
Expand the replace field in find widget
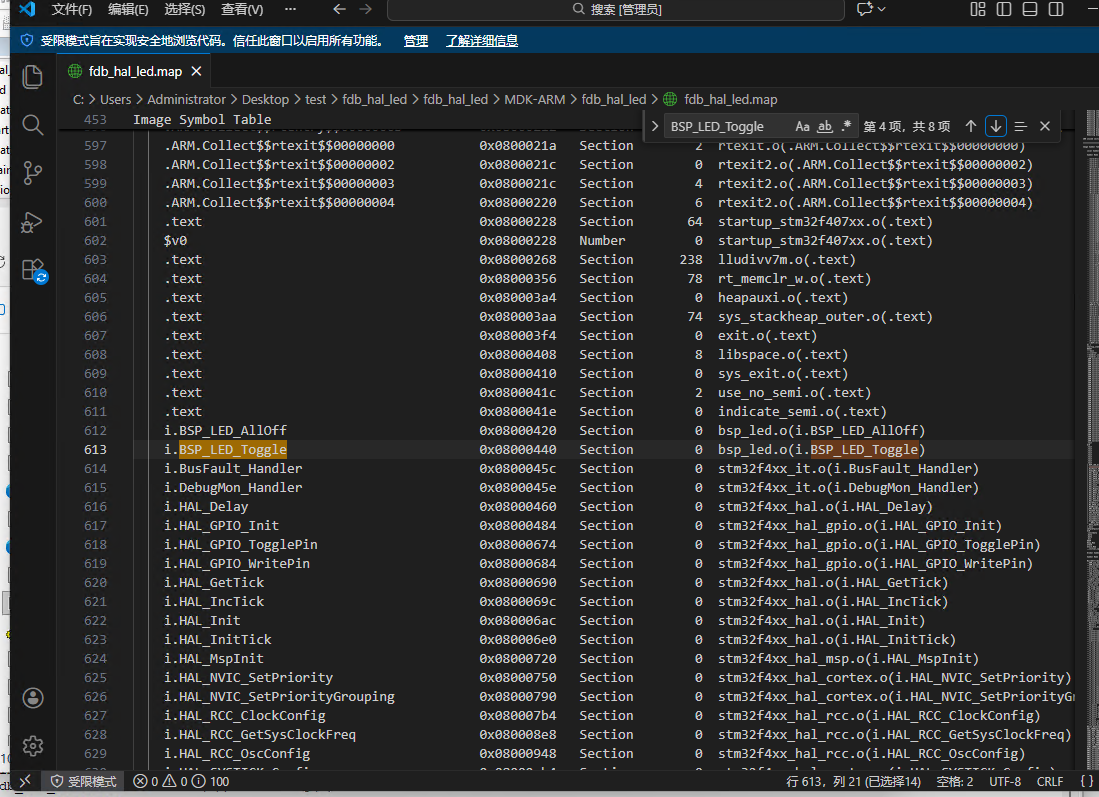pos(655,126)
